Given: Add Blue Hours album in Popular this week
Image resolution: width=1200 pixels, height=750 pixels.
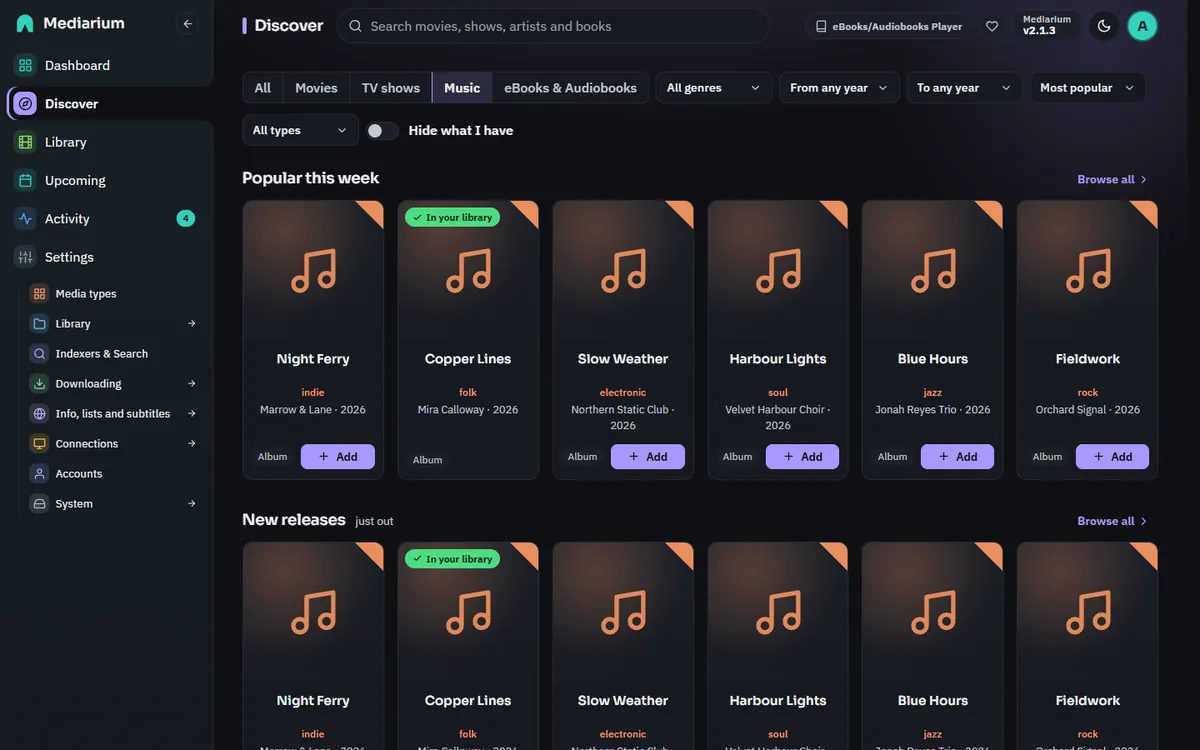Looking at the screenshot, I should [x=958, y=457].
